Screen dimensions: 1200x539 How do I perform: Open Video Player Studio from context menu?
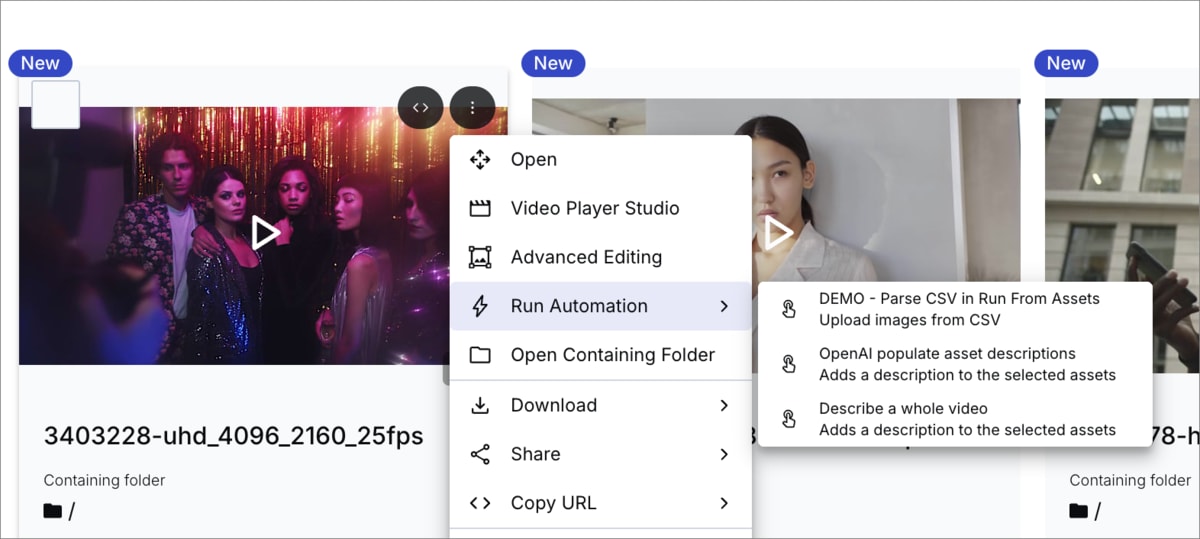(x=594, y=208)
